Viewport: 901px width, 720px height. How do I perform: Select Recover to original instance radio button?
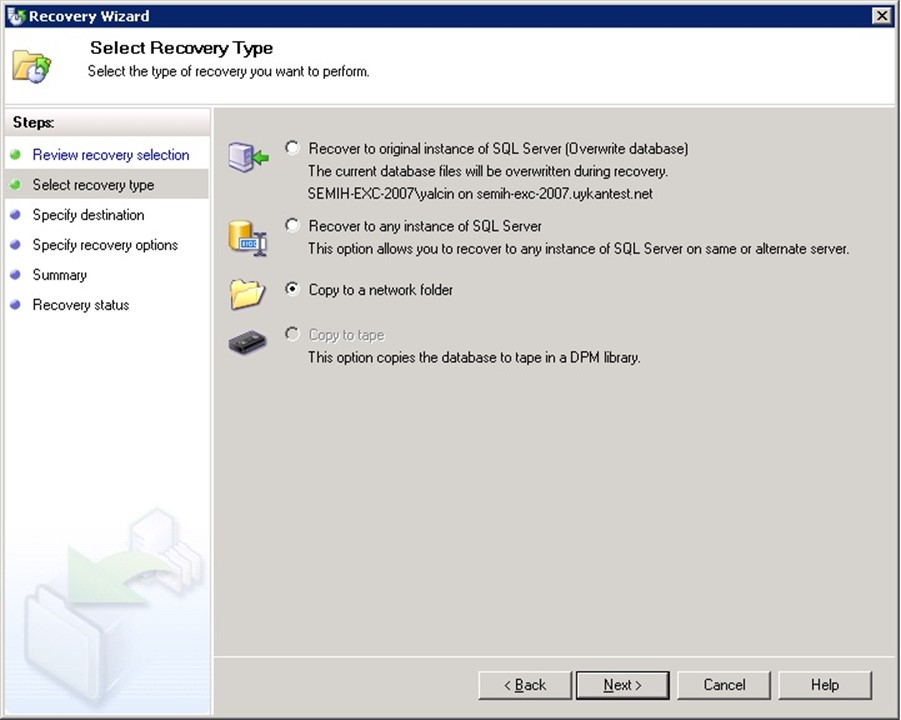coord(292,148)
